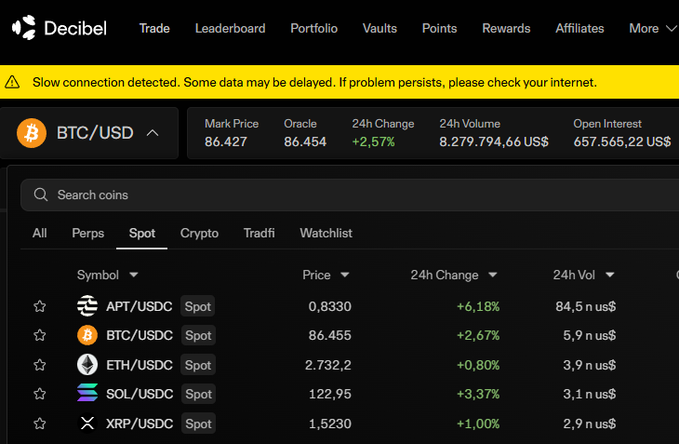The image size is (679, 444).
Task: Click the +3,37% change for SOL
Action: pos(478,394)
